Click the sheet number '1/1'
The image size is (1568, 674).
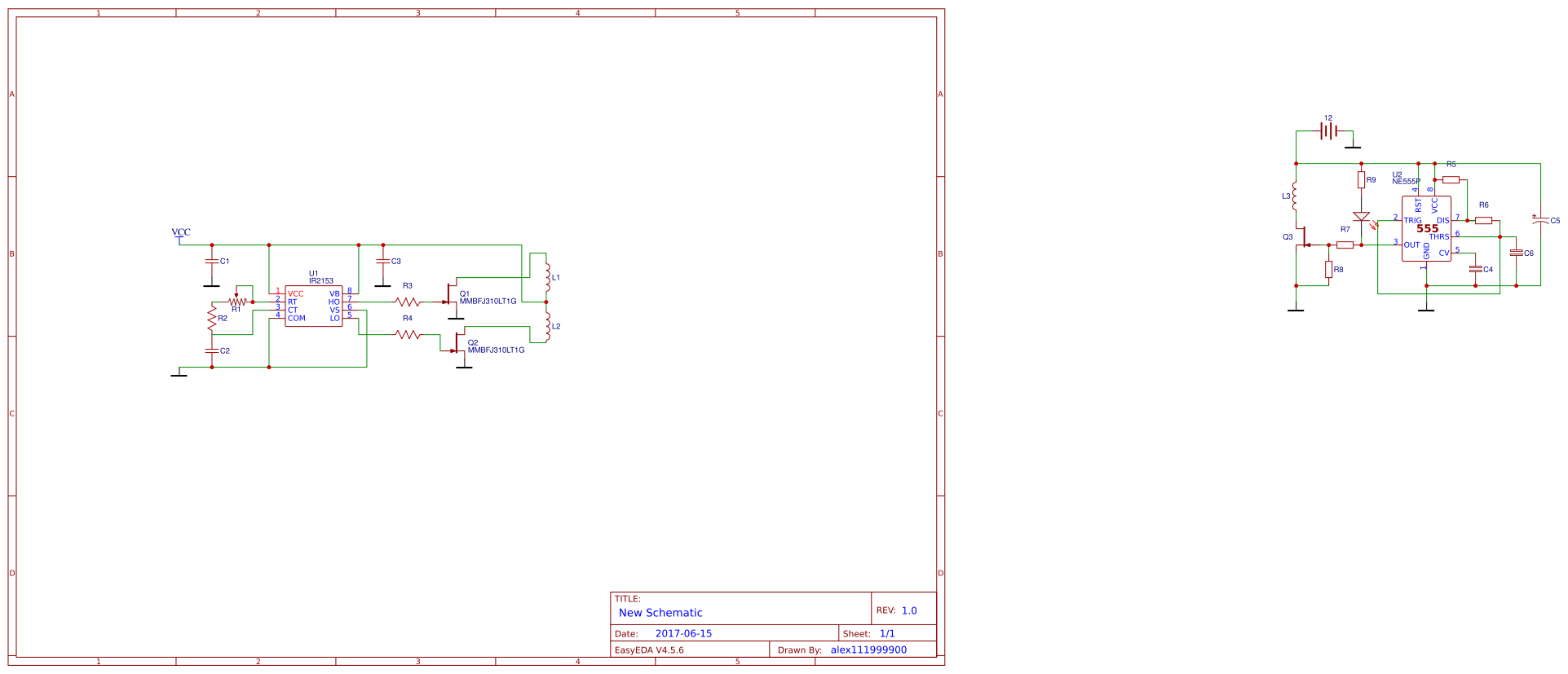(887, 633)
